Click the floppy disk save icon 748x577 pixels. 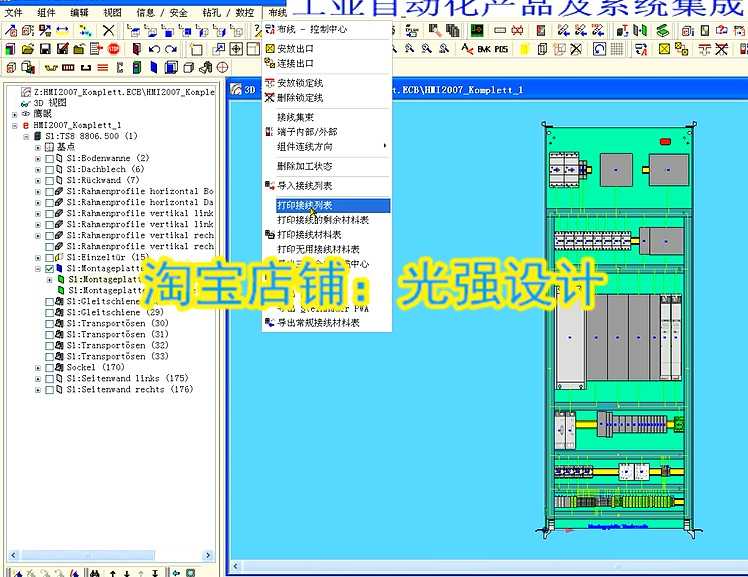click(45, 49)
